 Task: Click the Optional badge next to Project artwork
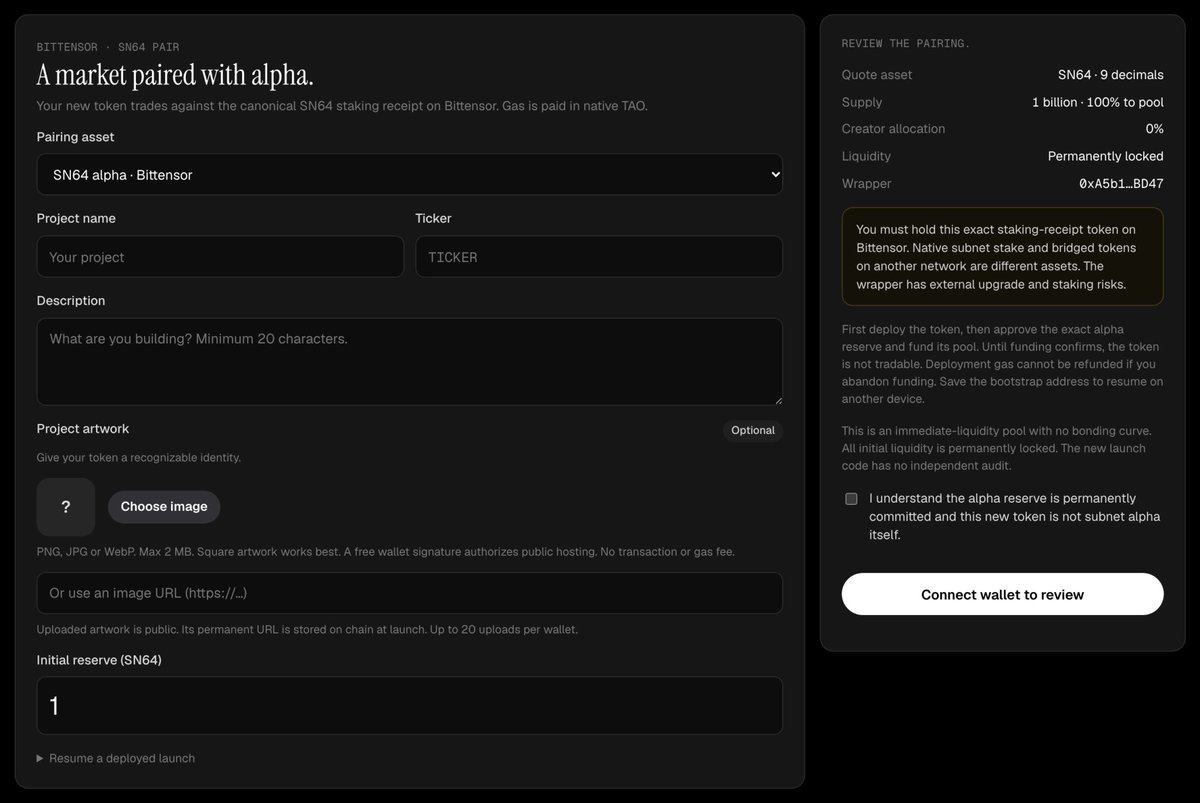[x=753, y=430]
